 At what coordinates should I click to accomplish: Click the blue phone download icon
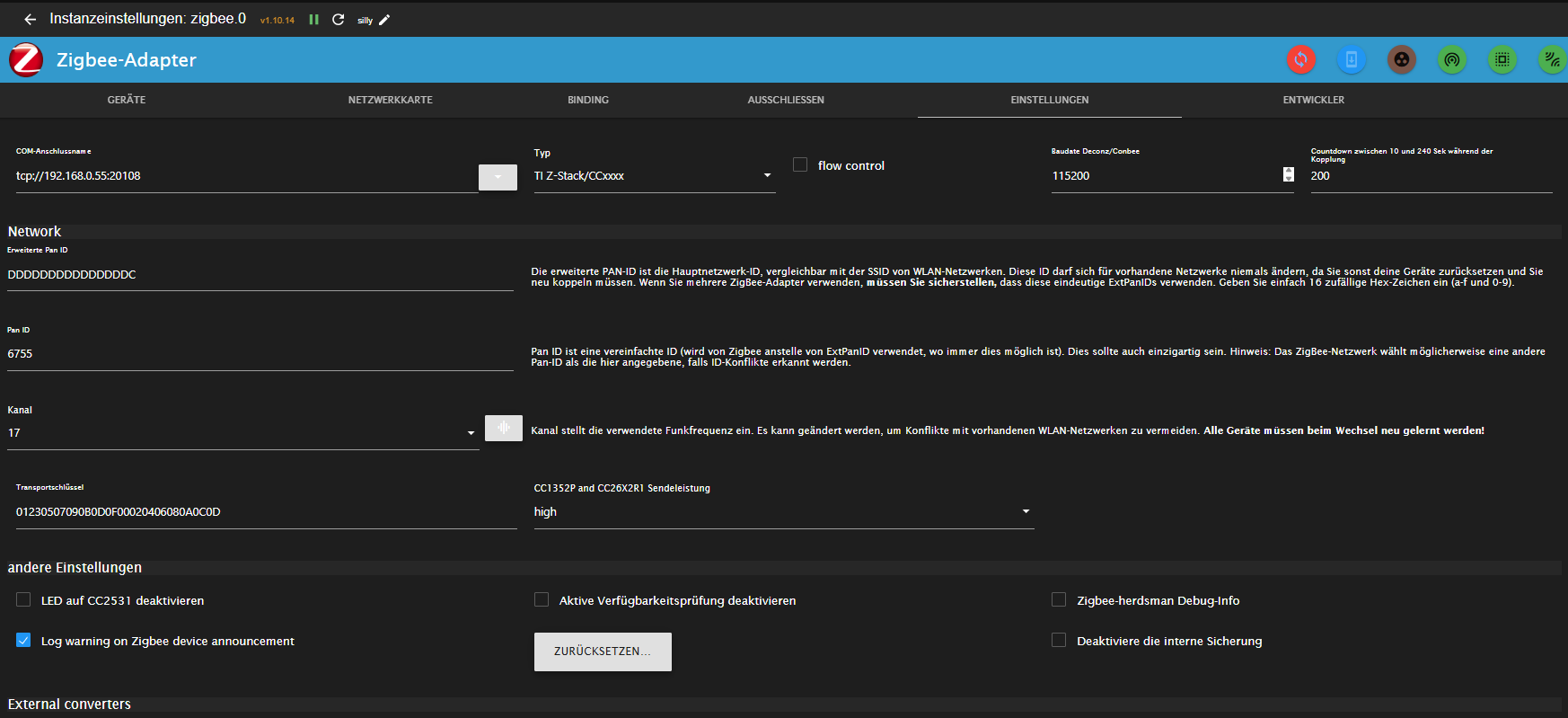(1352, 60)
